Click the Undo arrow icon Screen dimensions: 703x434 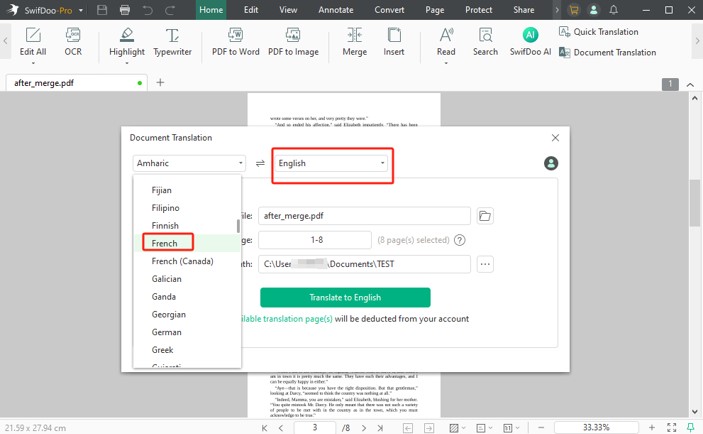148,10
